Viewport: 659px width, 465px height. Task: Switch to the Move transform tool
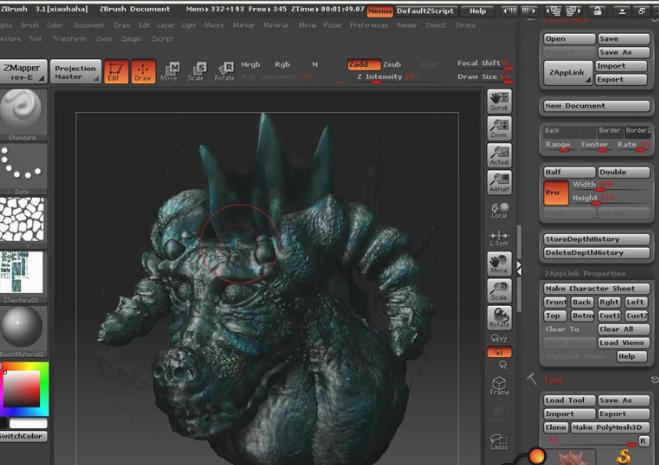tap(171, 71)
